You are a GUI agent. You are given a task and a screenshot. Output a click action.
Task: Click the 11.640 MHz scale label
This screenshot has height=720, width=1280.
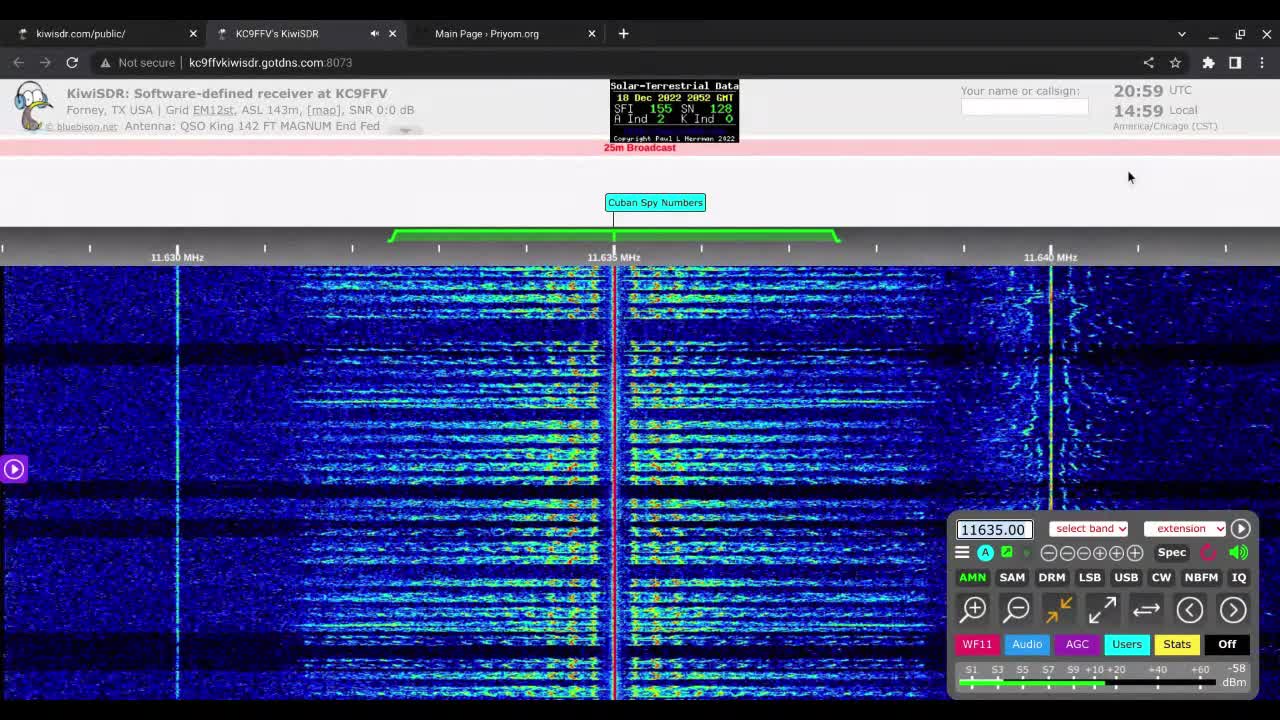pyautogui.click(x=1050, y=257)
